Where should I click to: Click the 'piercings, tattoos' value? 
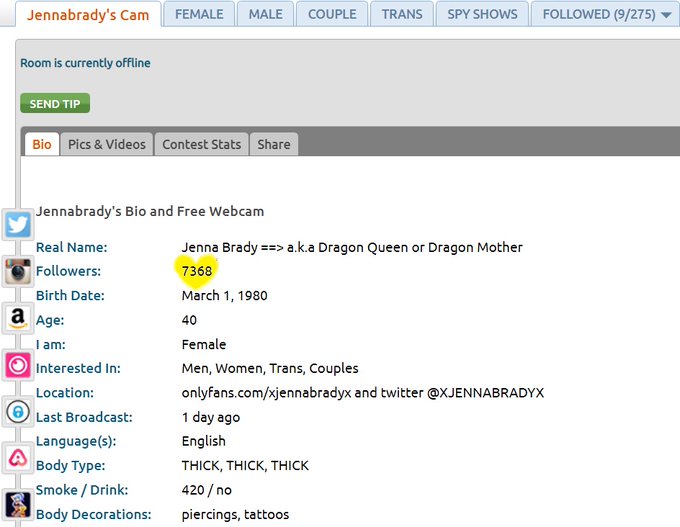tap(235, 514)
